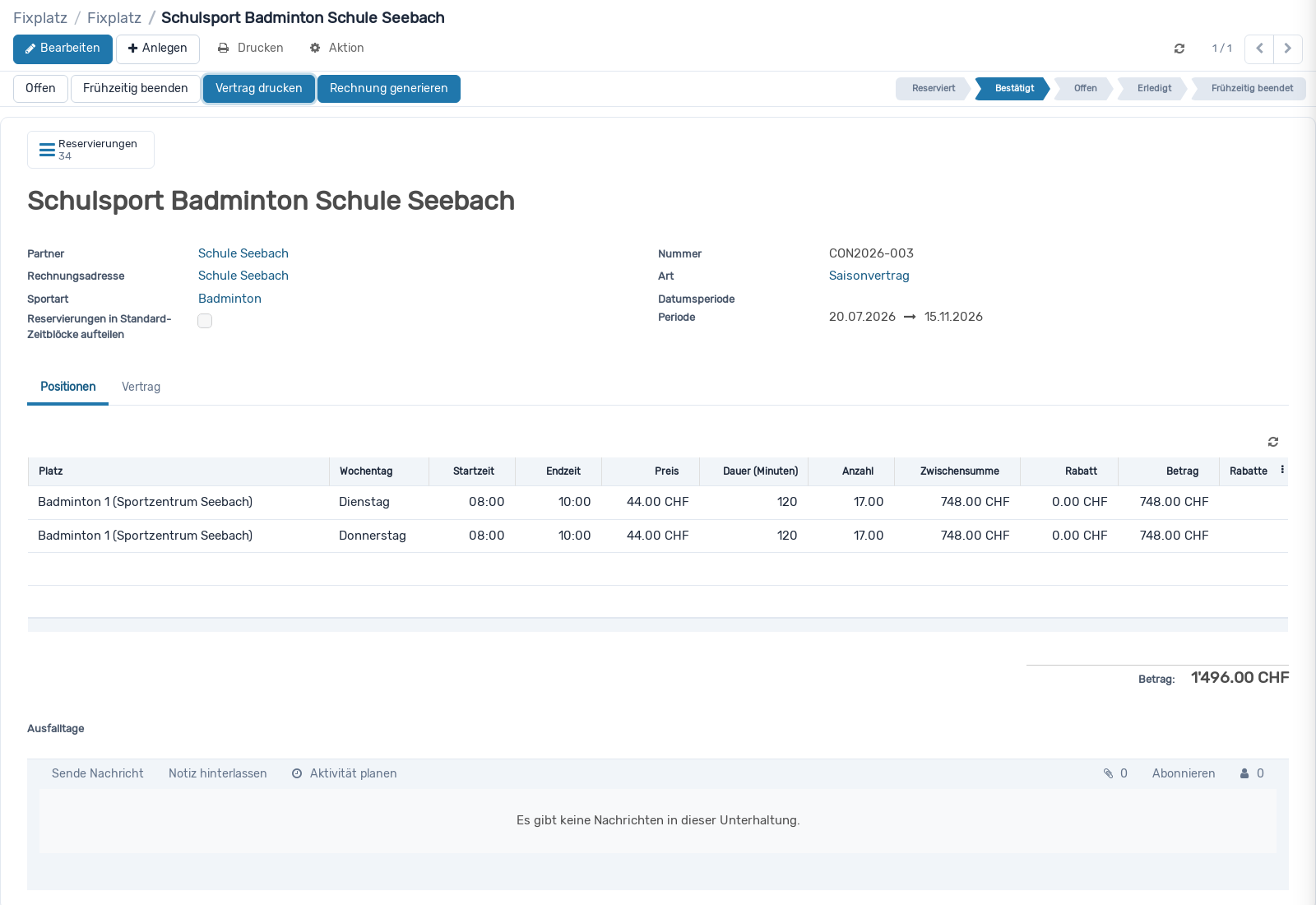
Task: Sort by the Zwischensumme column header
Action: (957, 471)
